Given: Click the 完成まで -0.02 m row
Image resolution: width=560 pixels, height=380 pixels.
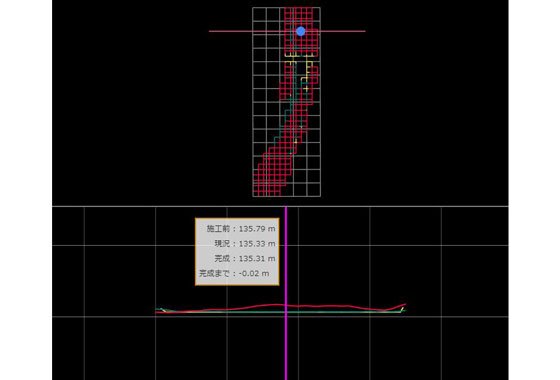Looking at the screenshot, I should coord(234,274).
